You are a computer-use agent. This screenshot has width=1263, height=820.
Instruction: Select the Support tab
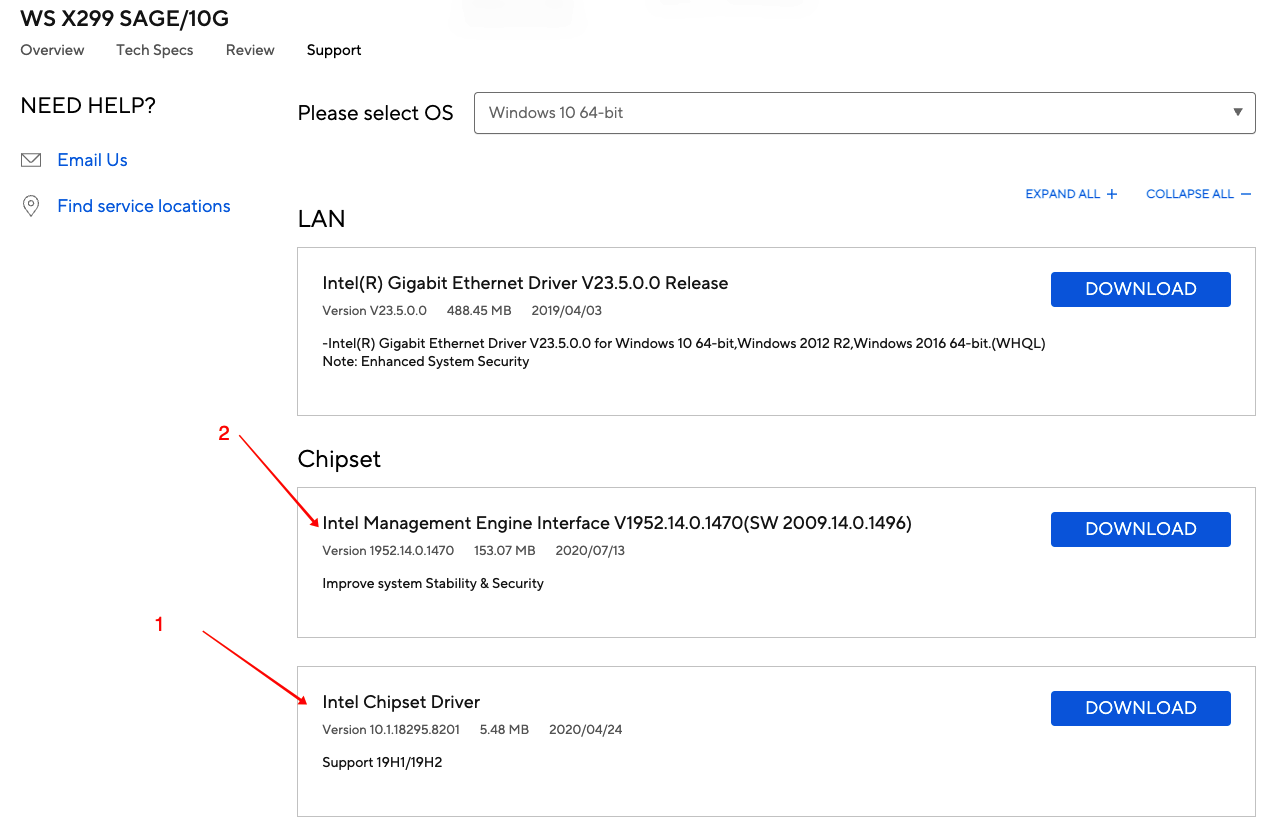(x=334, y=50)
